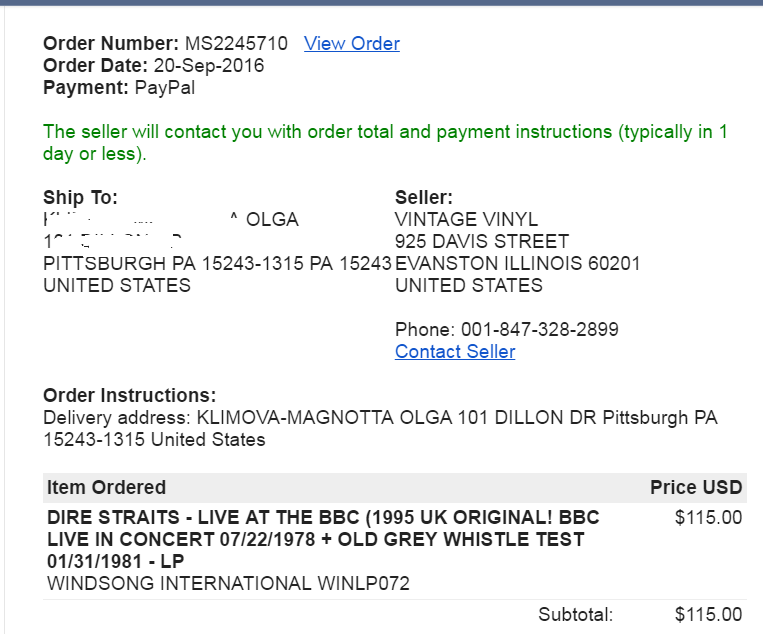763x634 pixels.
Task: Select the VINTAGE VINYL seller name
Action: 466,220
